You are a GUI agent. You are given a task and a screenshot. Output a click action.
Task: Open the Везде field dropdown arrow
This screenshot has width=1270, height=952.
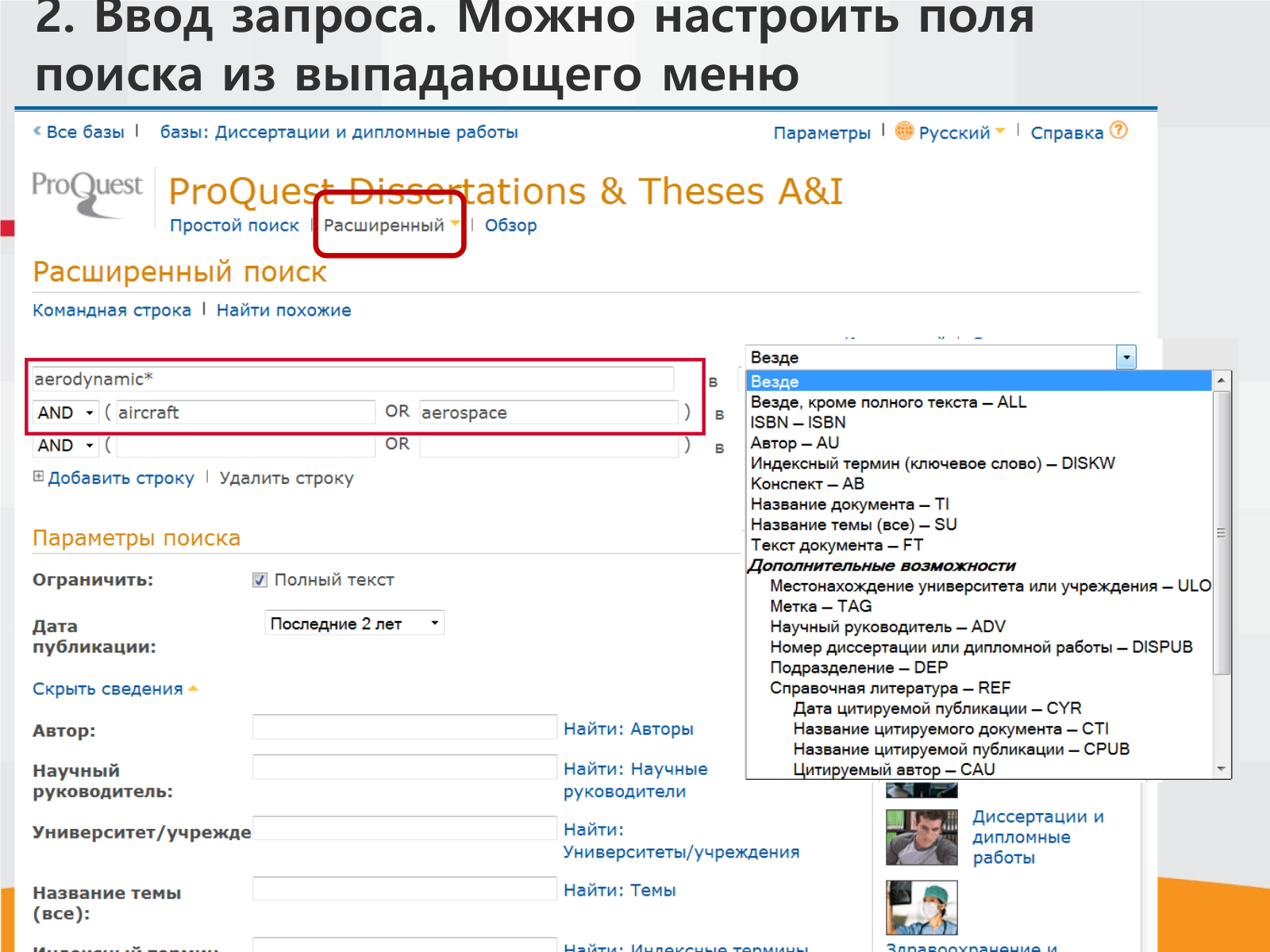(1126, 357)
